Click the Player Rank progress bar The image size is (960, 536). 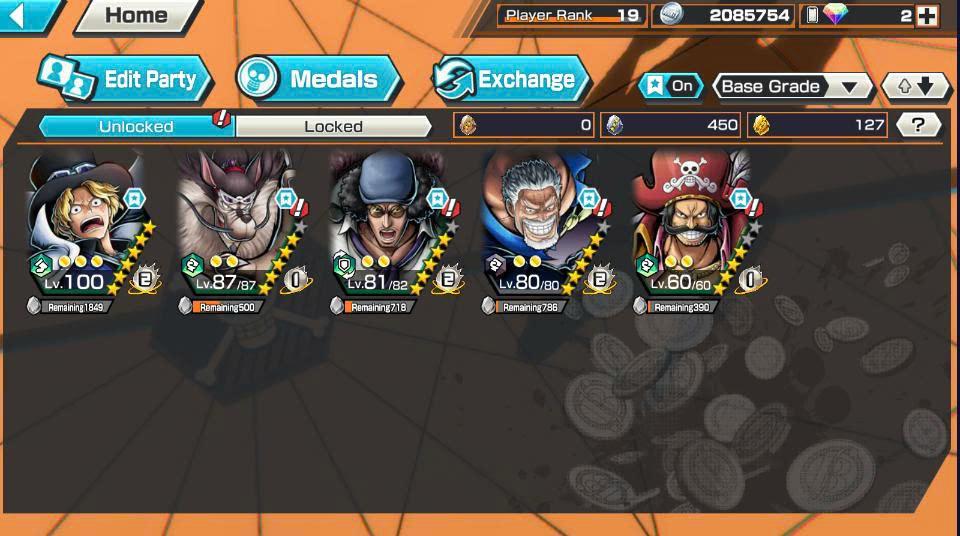571,15
